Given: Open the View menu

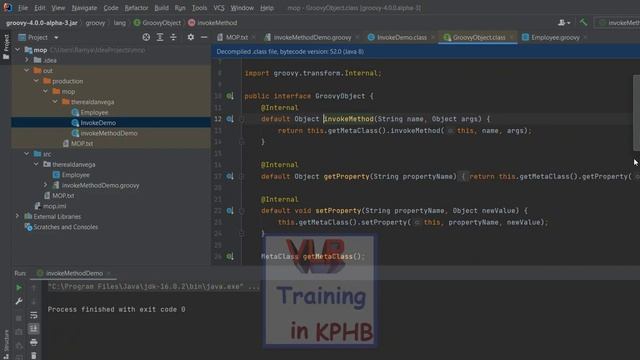Looking at the screenshot, I should (x=58, y=8).
